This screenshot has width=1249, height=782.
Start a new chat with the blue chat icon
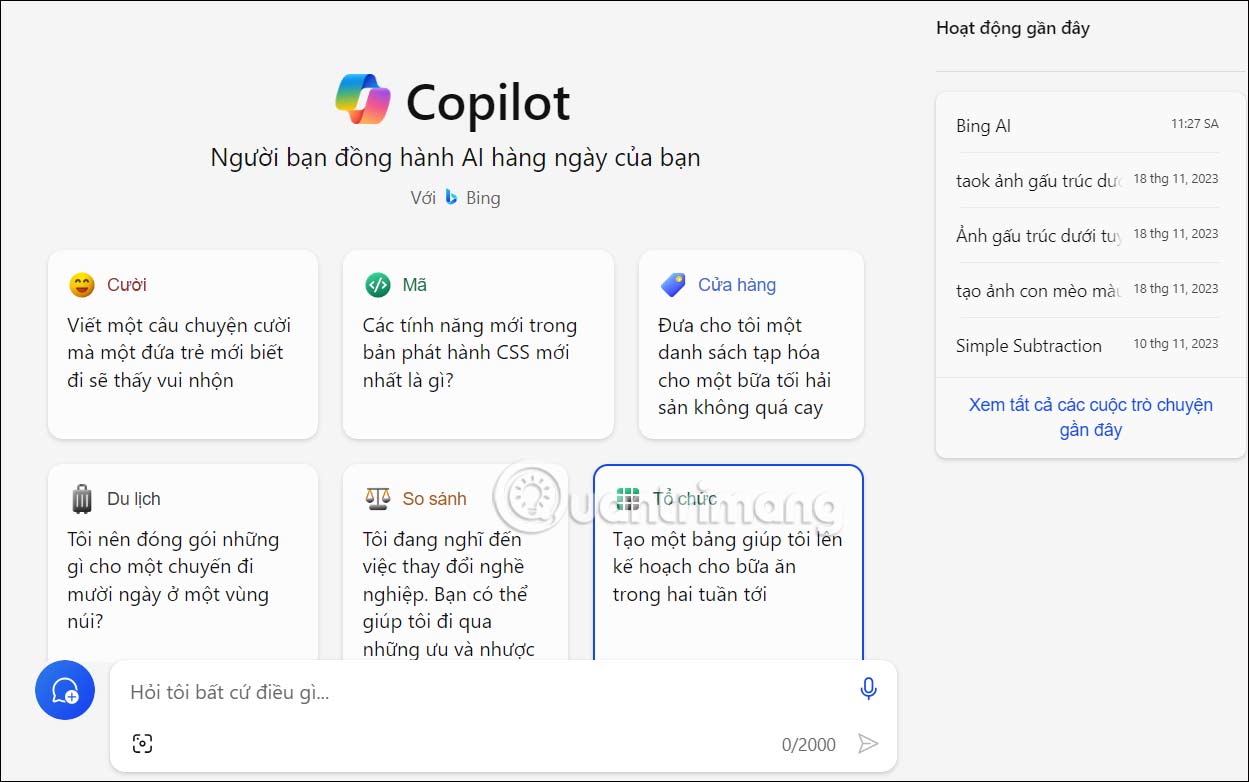(x=64, y=690)
